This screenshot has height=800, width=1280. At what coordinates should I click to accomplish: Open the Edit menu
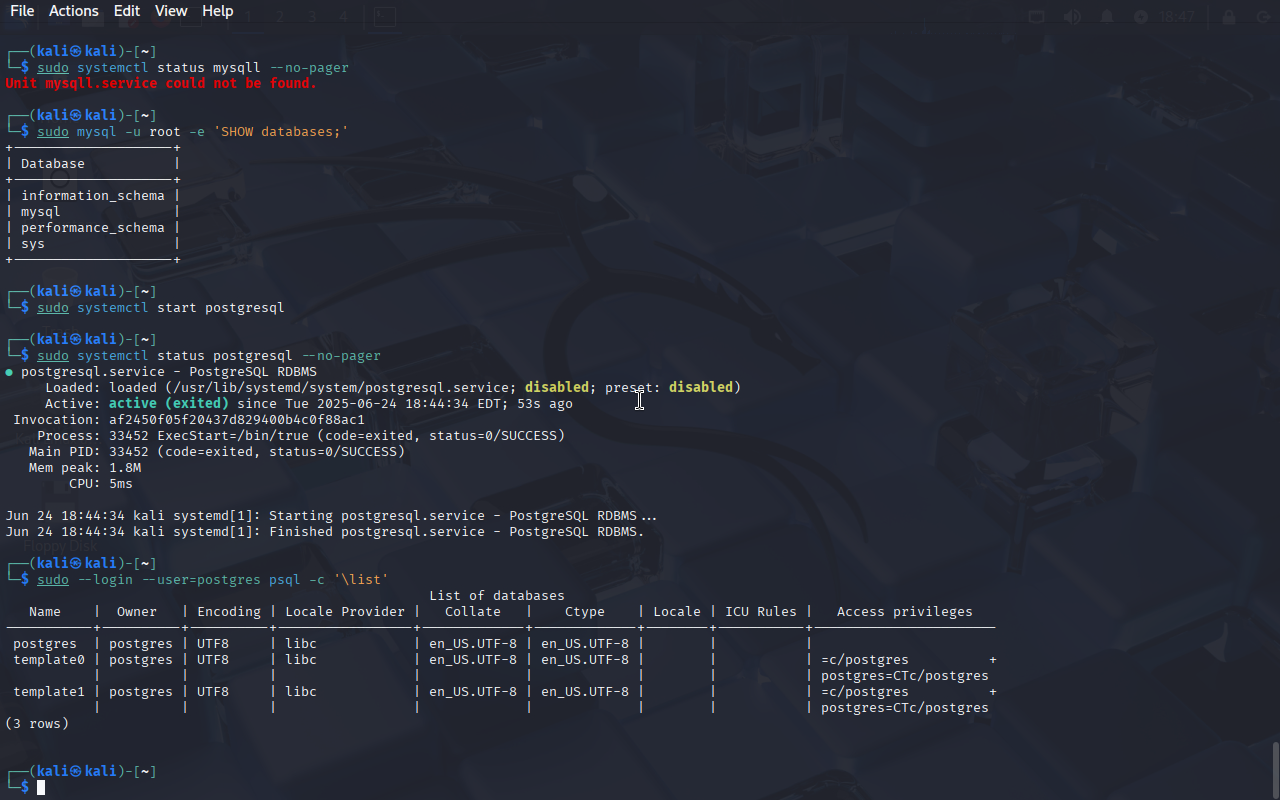click(x=127, y=11)
